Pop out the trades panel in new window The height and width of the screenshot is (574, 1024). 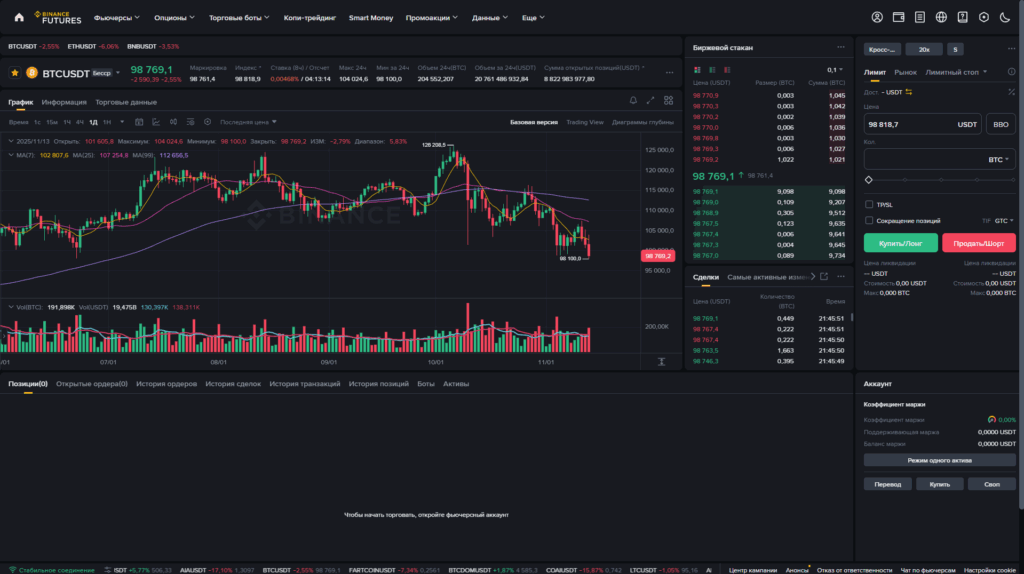[x=824, y=277]
